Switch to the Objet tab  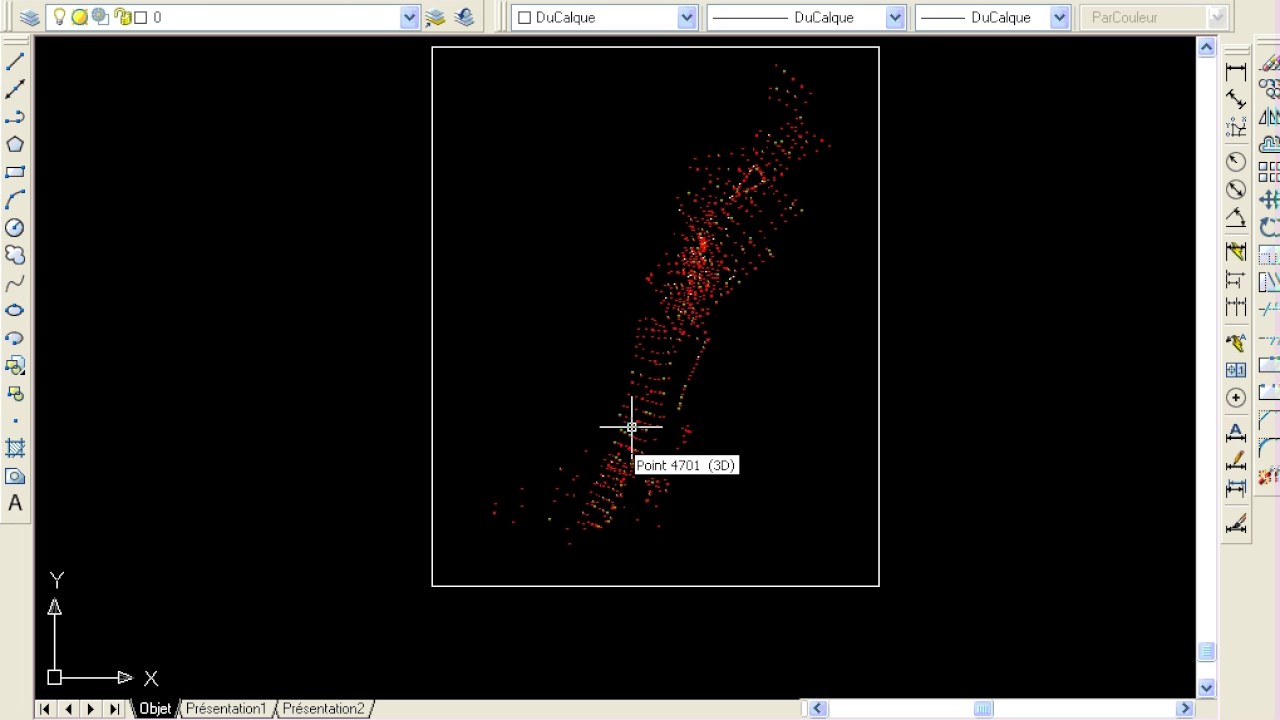click(155, 708)
